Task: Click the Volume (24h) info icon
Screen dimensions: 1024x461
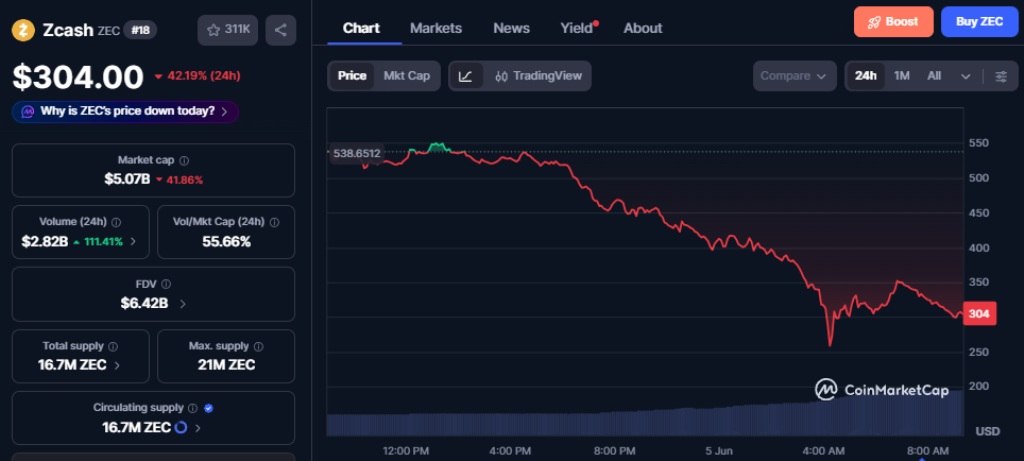Action: pyautogui.click(x=116, y=222)
